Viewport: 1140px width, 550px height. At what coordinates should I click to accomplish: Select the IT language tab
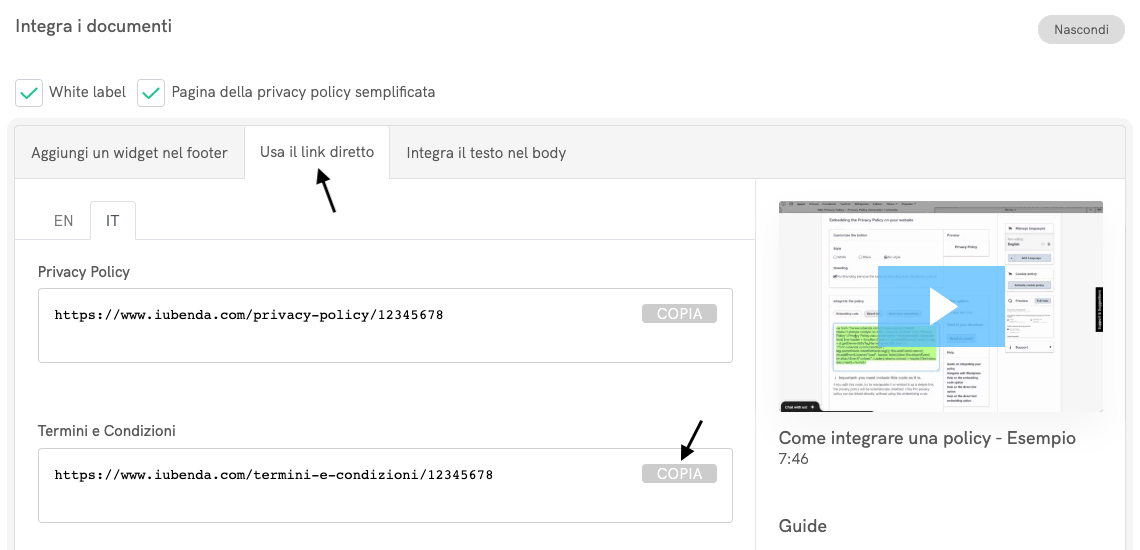(112, 221)
